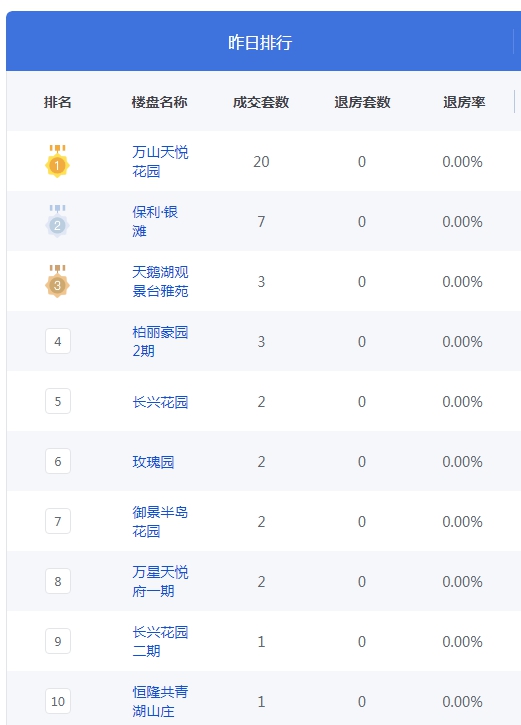This screenshot has height=725, width=521.
Task: Open the 万山天悦花园 property link
Action: pyautogui.click(x=160, y=161)
